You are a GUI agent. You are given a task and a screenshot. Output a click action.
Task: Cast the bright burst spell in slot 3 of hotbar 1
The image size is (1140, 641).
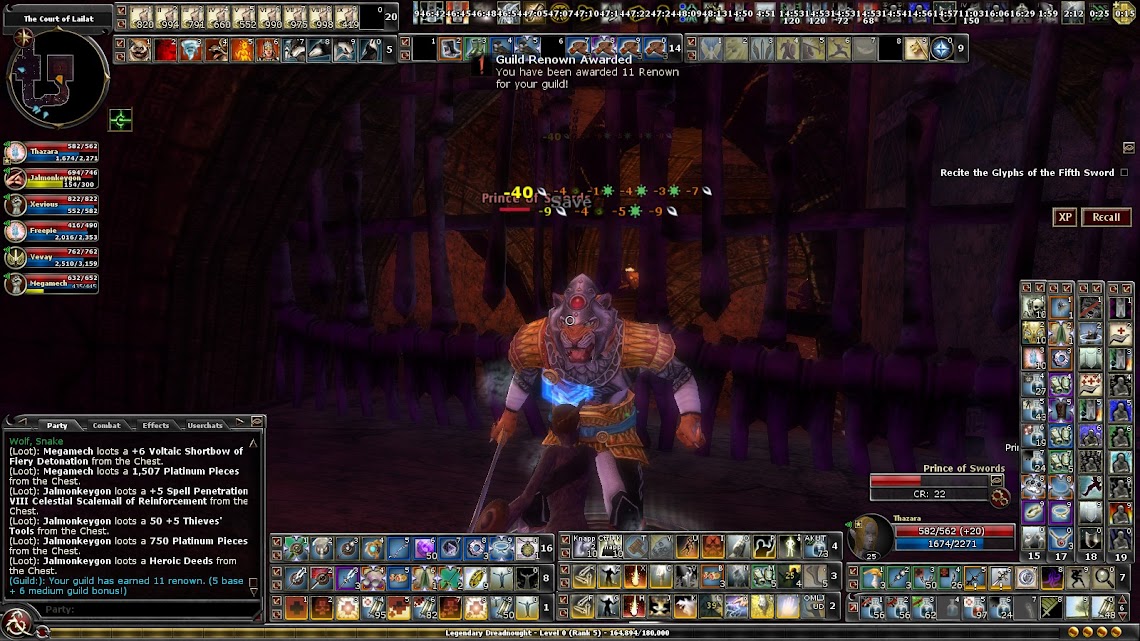coord(348,607)
